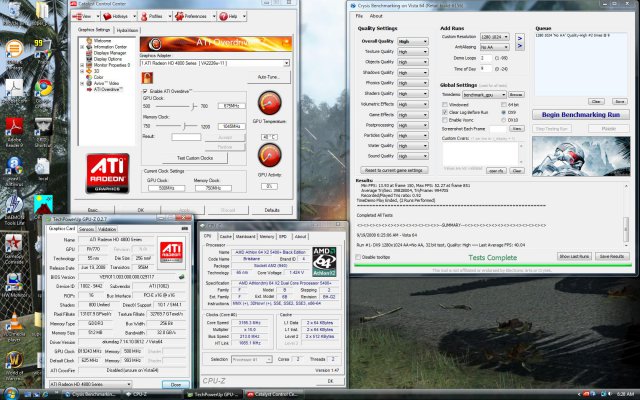Toggle Clear Log Before Run checkbox
This screenshot has height=400, width=640.
pos(445,112)
